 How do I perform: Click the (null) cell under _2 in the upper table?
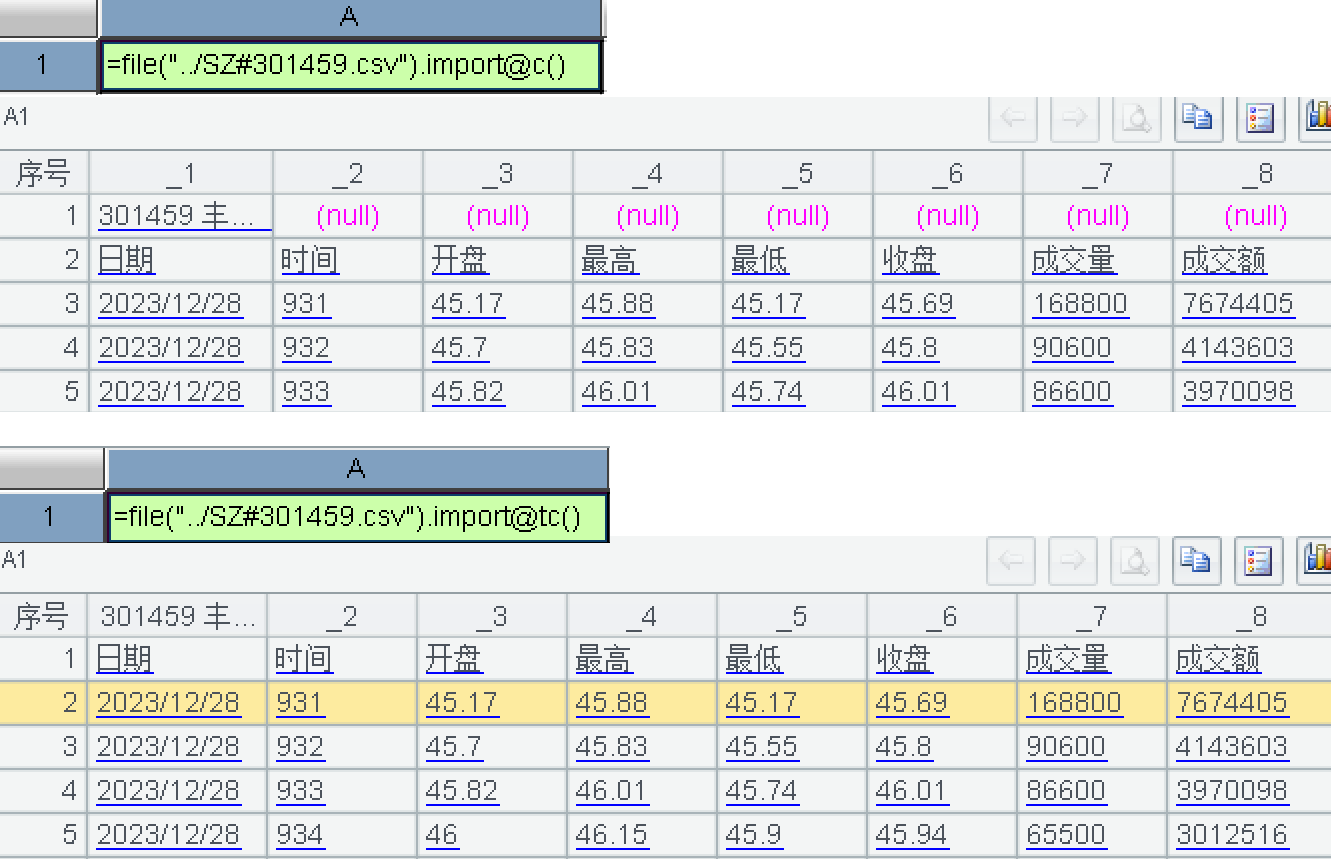coord(348,216)
